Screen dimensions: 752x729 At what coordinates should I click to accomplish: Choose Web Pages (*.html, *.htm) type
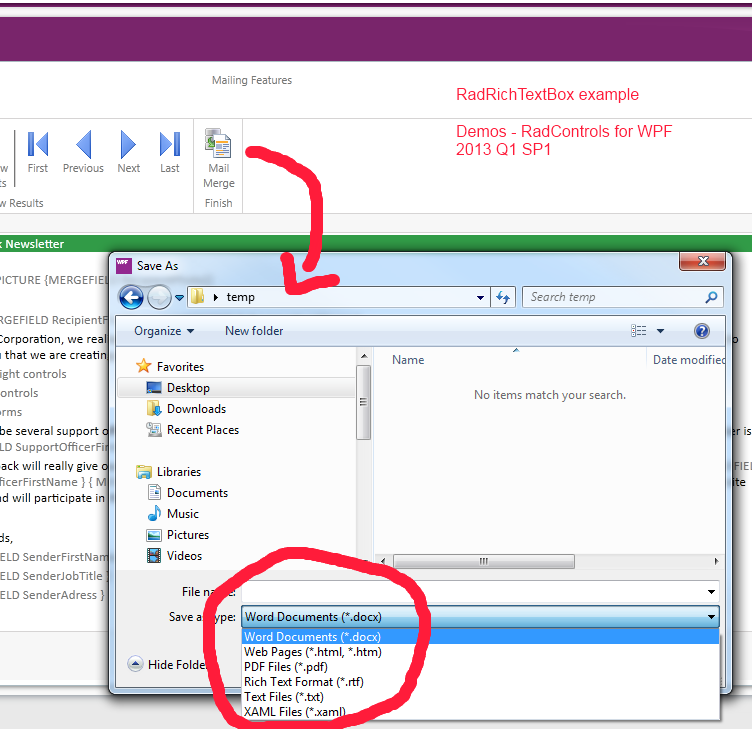coord(481,652)
